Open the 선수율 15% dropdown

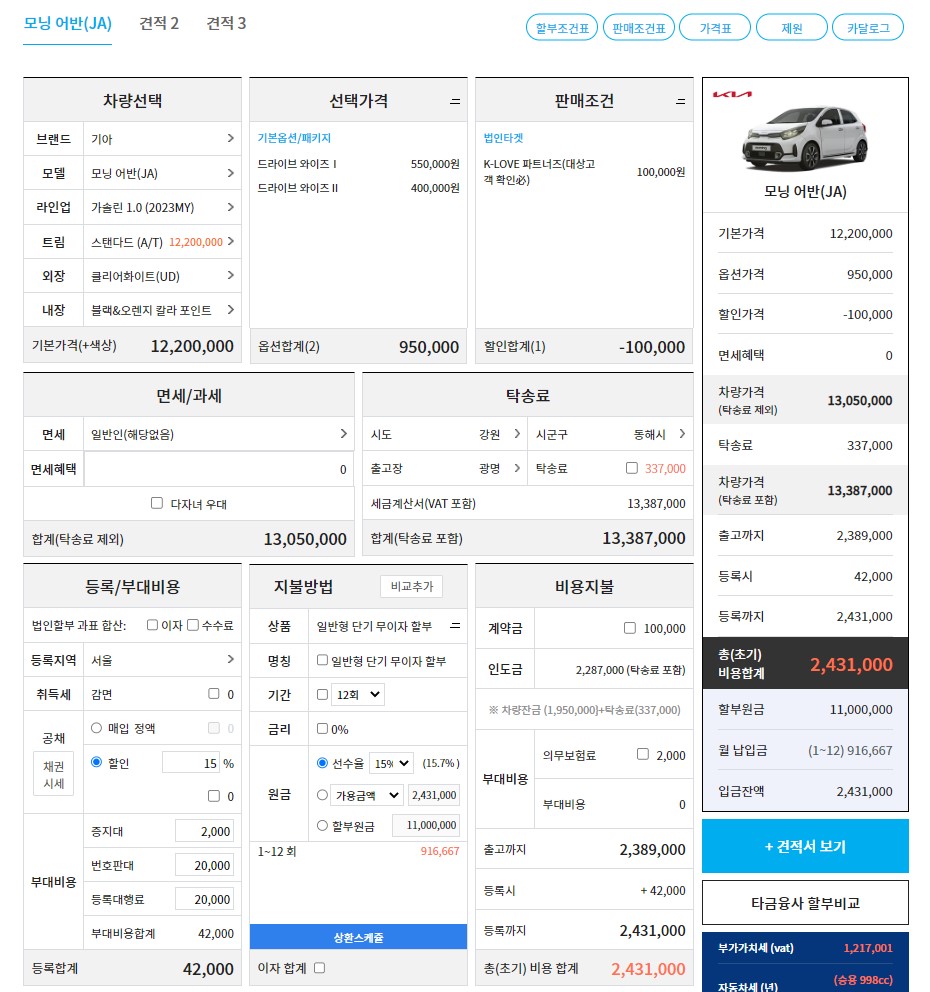391,764
